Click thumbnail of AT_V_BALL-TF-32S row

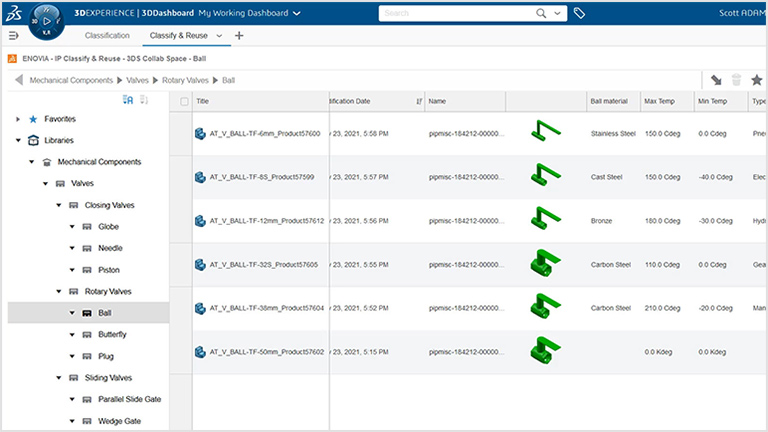coord(544,264)
